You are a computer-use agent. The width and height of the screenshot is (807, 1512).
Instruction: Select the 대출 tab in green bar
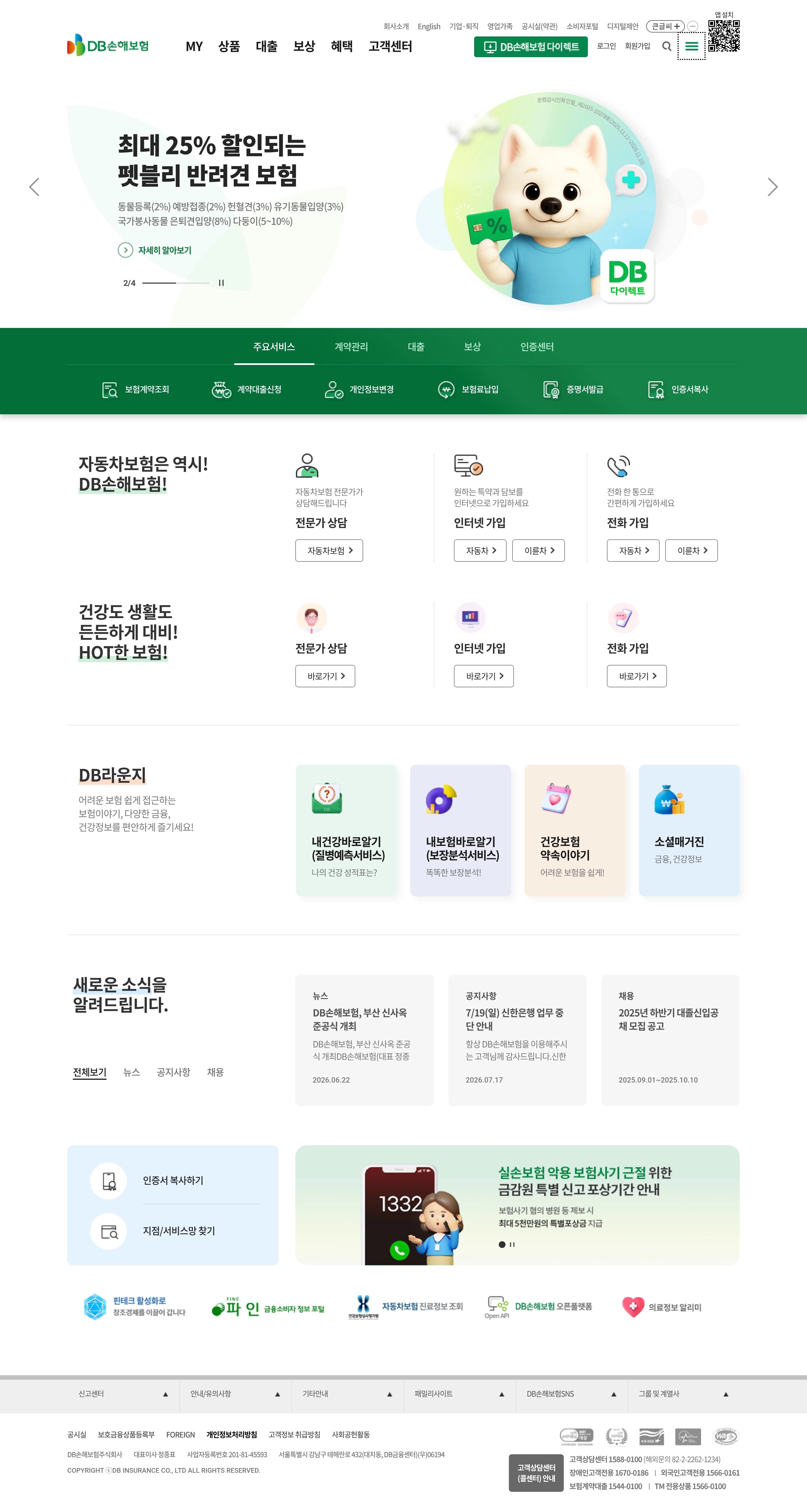(416, 347)
